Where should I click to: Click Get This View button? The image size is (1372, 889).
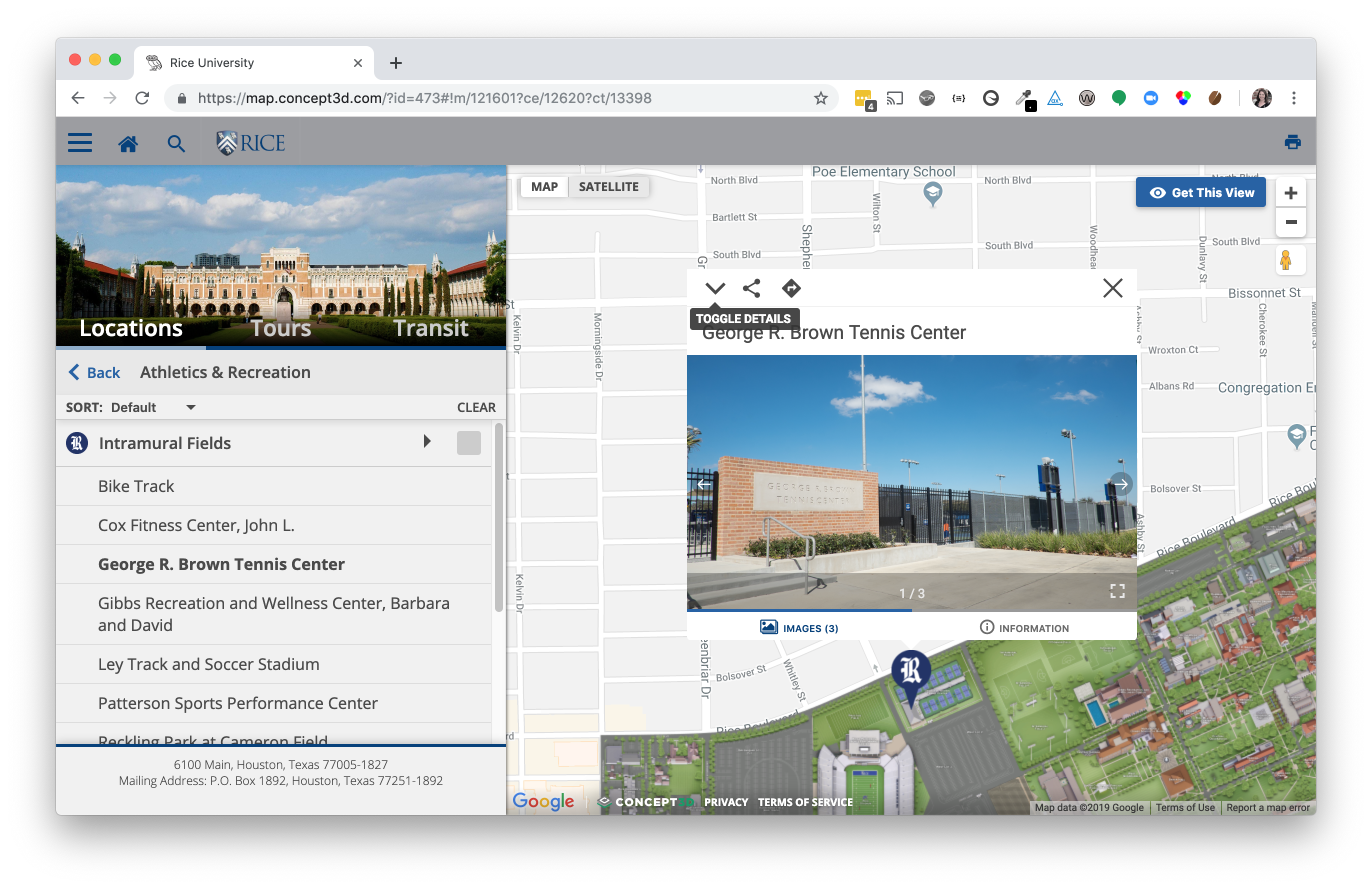point(1200,192)
